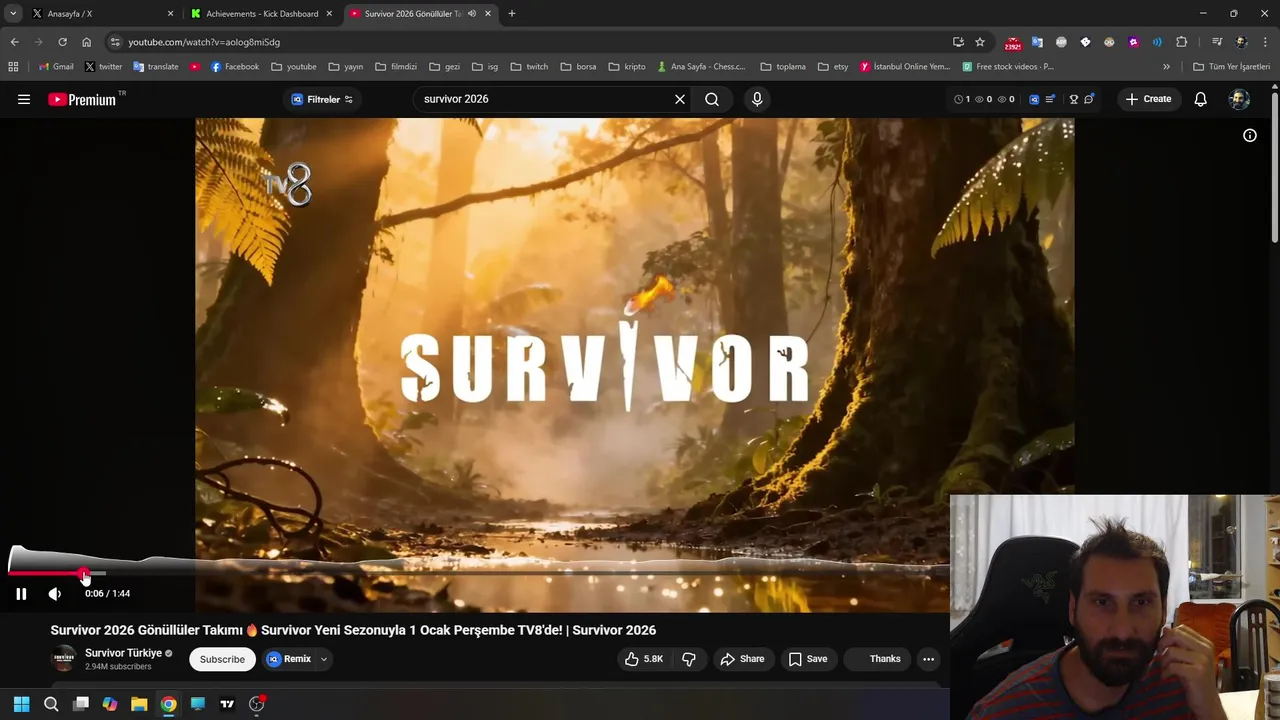
Task: Open the Gmail bookmark
Action: 56,67
